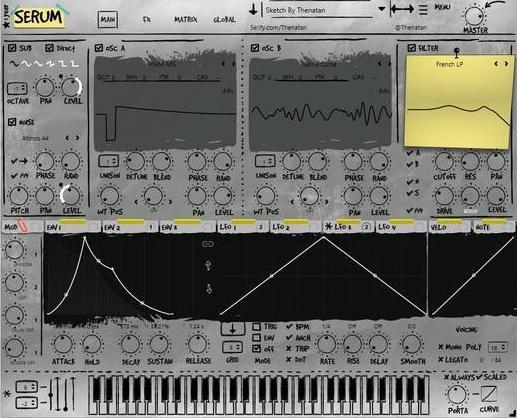This screenshot has height=418, width=517.
Task: Select the LFO 2 modulation tab
Action: (295, 227)
